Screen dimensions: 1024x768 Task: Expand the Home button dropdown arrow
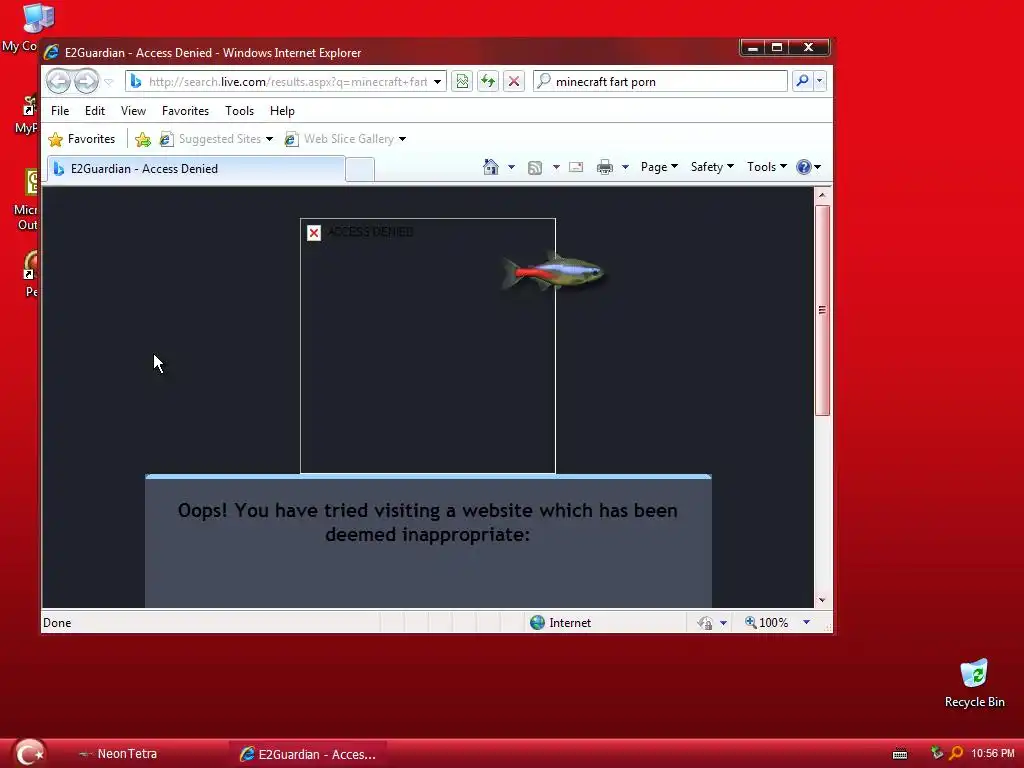click(511, 167)
